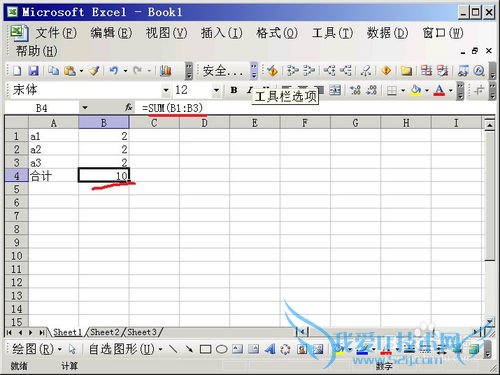Click the Font Color red A swatch
The image size is (500, 375).
pos(439,90)
